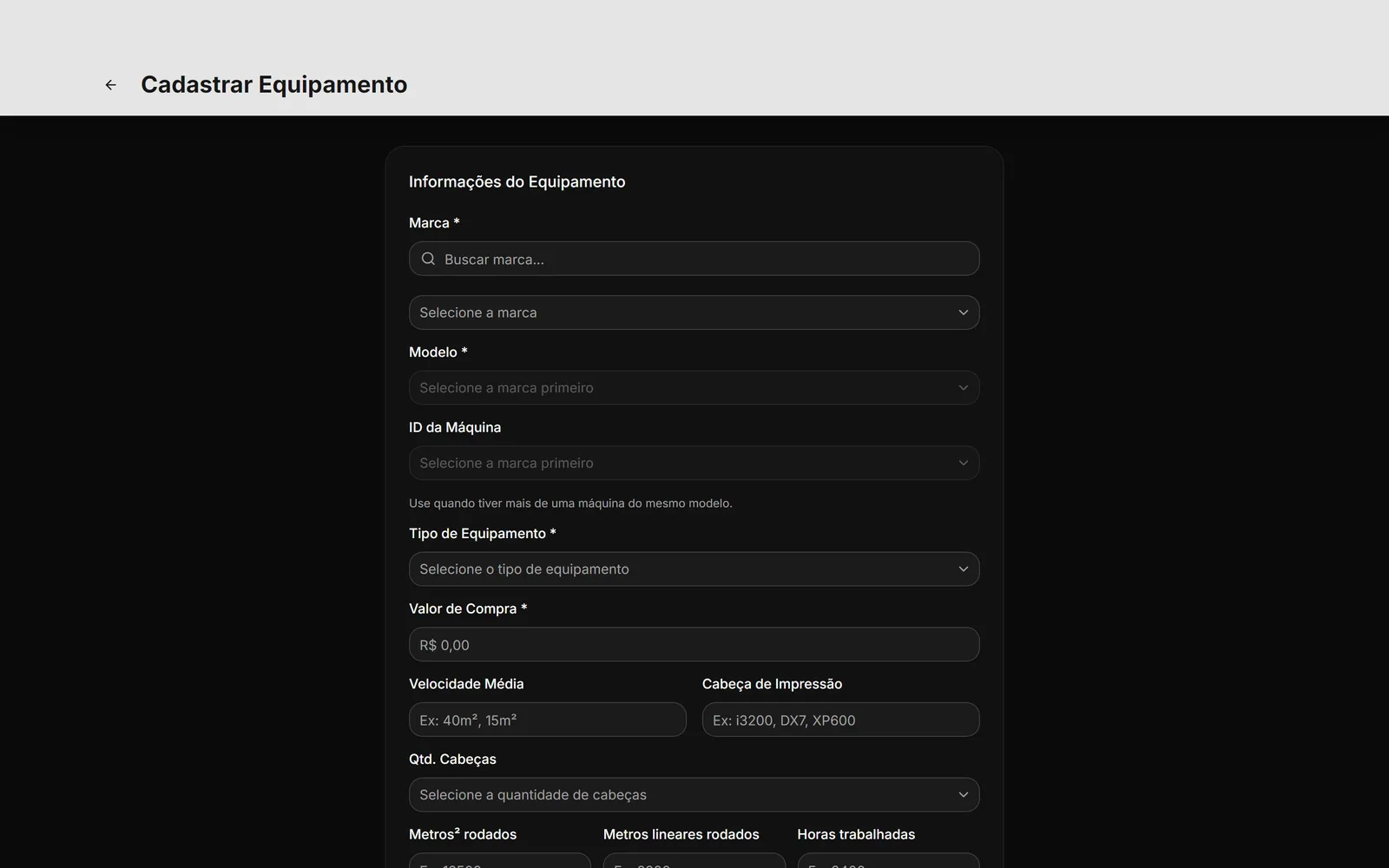
Task: Click the search icon in Buscar marca
Action: pos(428,259)
